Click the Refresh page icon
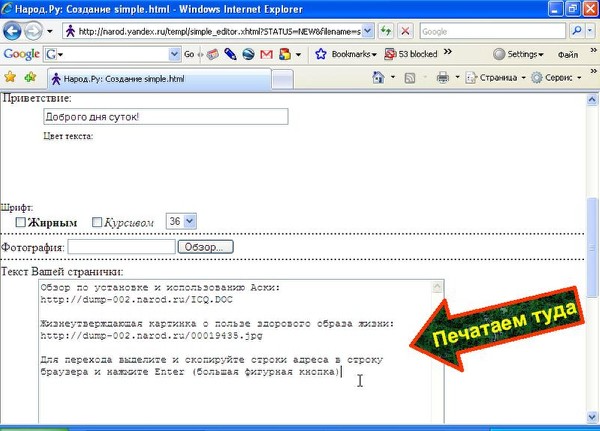600x431 pixels. [x=386, y=31]
